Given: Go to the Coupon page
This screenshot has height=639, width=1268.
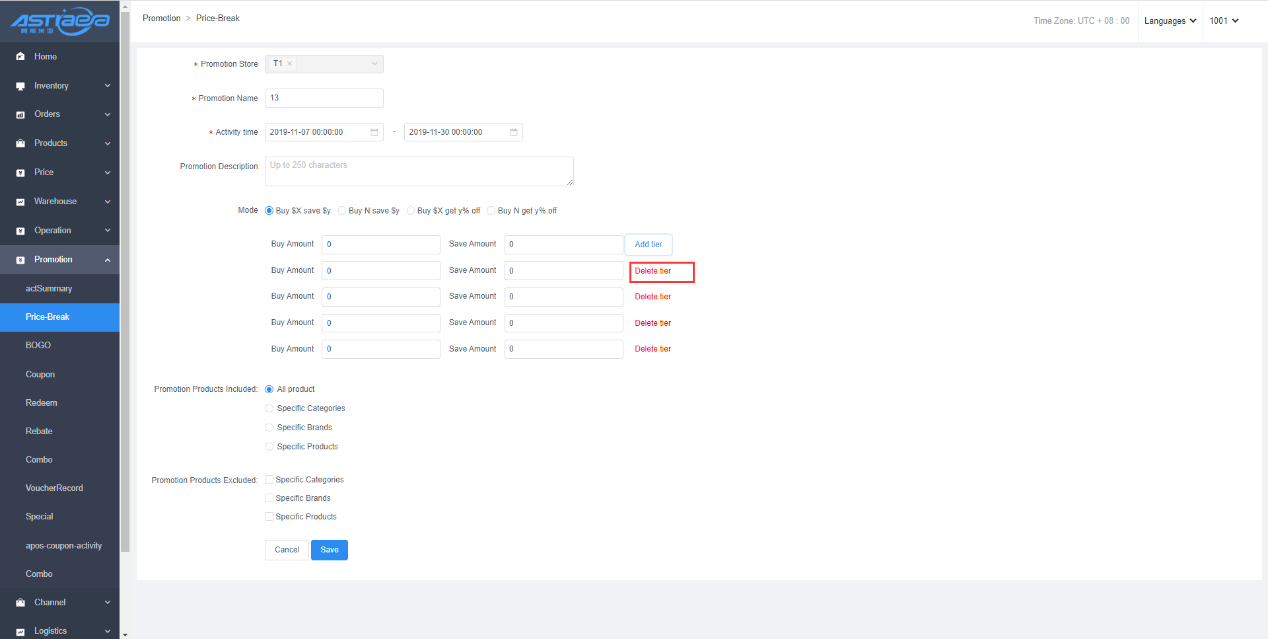Looking at the screenshot, I should tap(40, 374).
